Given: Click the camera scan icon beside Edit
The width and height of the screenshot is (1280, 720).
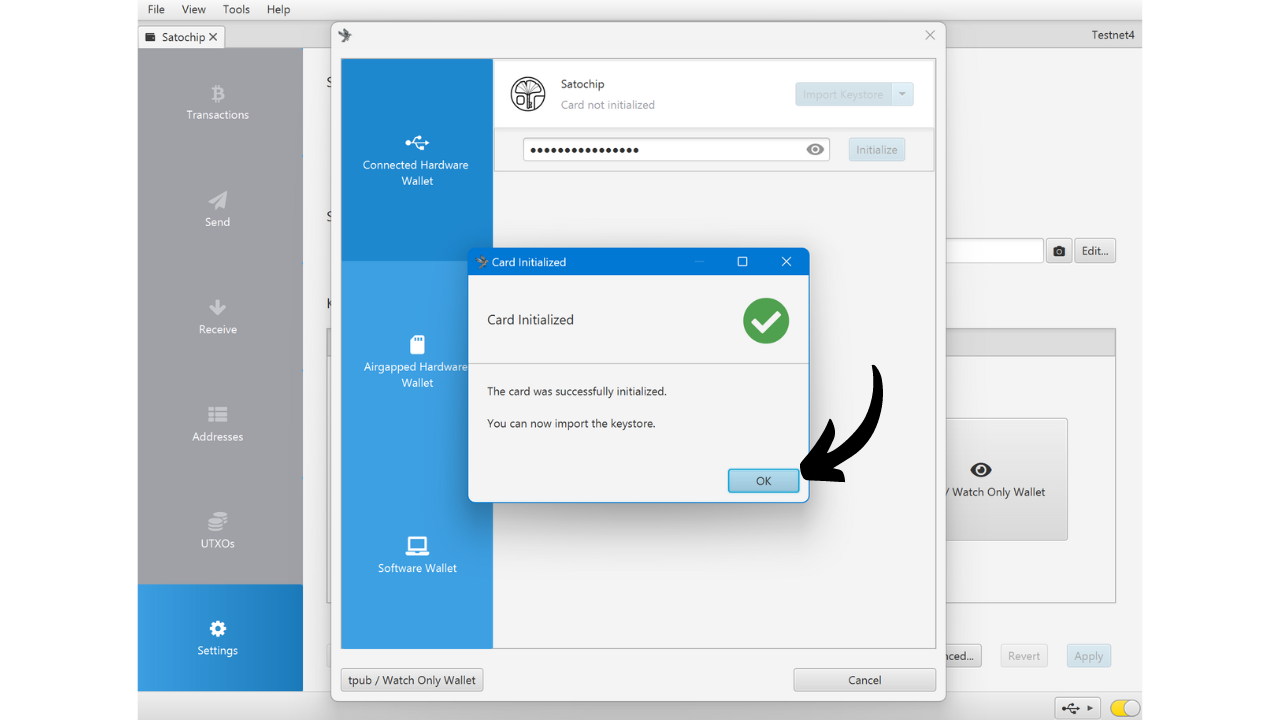Looking at the screenshot, I should pyautogui.click(x=1058, y=251).
